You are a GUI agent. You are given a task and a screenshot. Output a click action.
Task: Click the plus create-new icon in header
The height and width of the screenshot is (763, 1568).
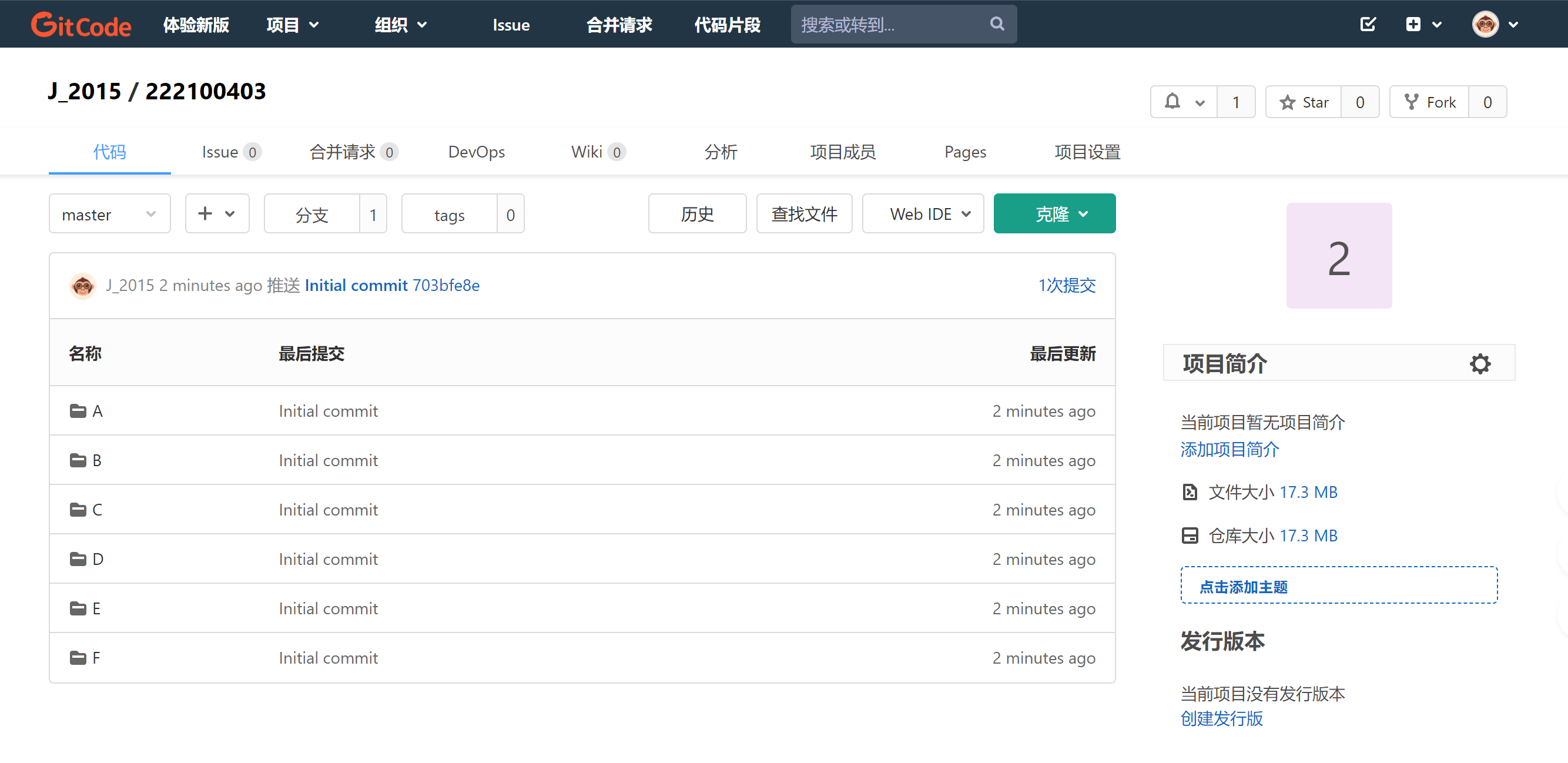(1413, 24)
